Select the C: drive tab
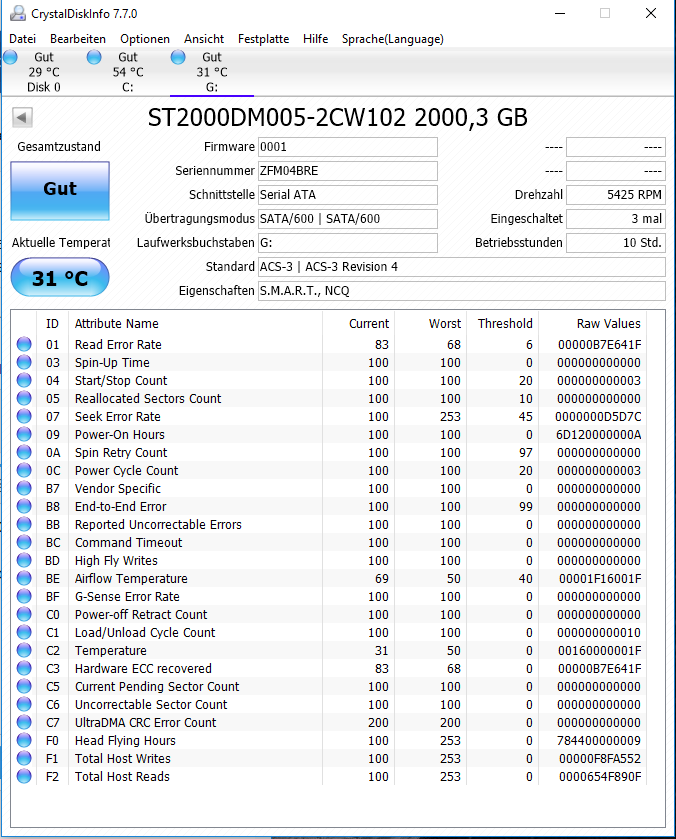The image size is (676, 839). click(128, 72)
